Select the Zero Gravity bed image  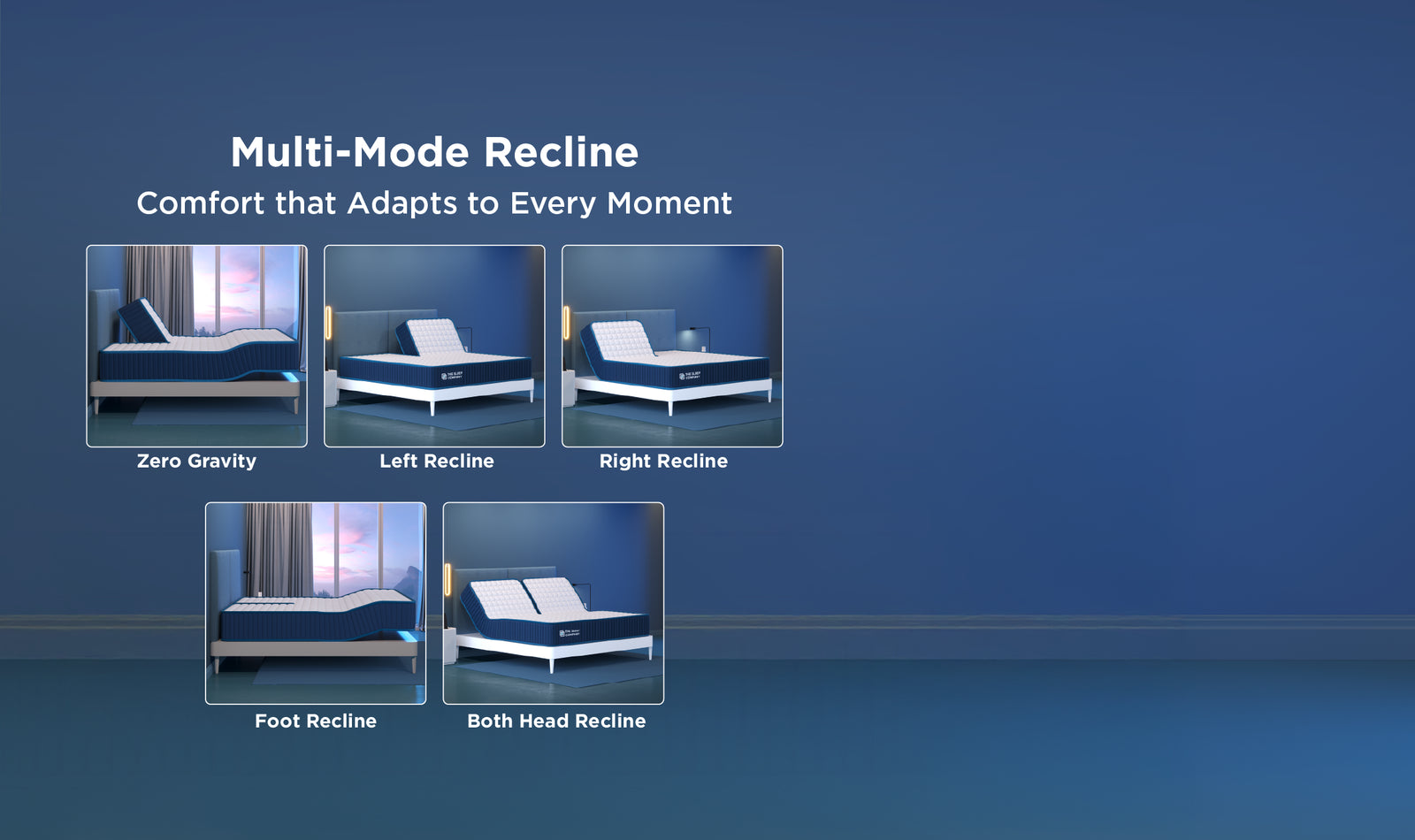196,346
